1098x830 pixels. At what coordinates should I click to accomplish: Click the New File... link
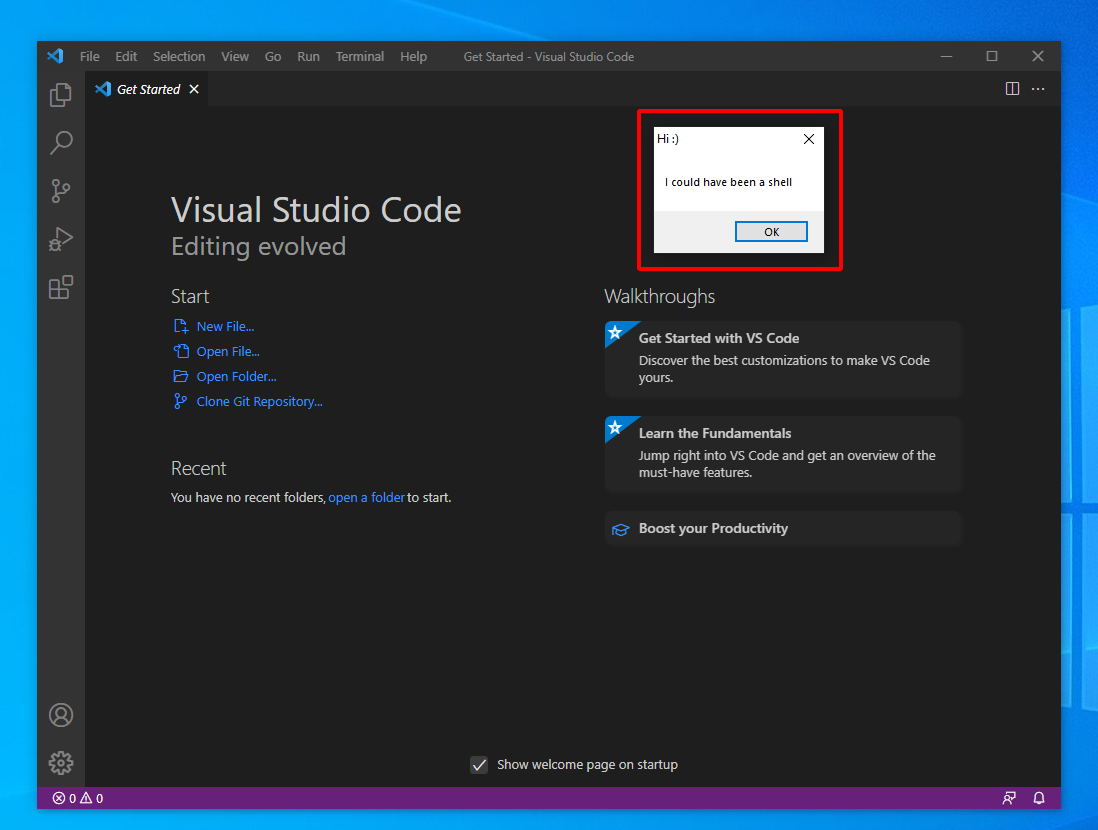click(x=225, y=326)
